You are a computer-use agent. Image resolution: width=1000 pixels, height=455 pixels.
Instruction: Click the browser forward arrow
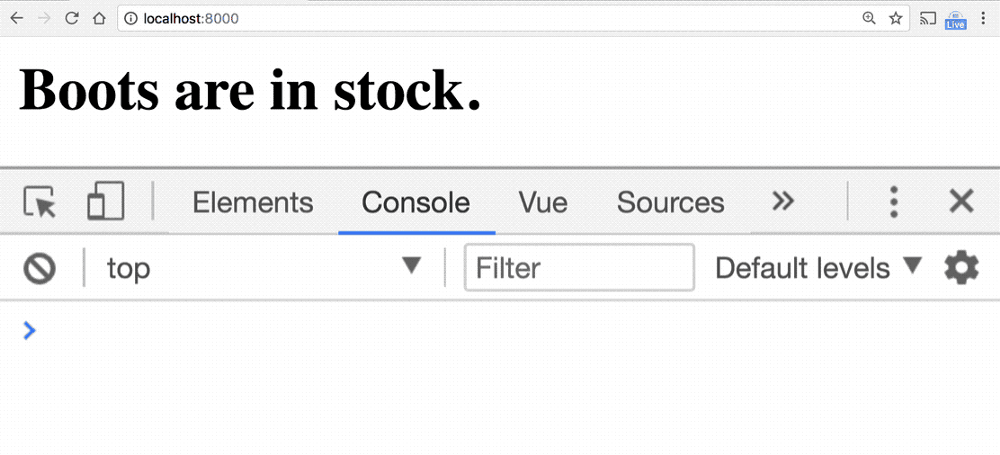point(44,19)
